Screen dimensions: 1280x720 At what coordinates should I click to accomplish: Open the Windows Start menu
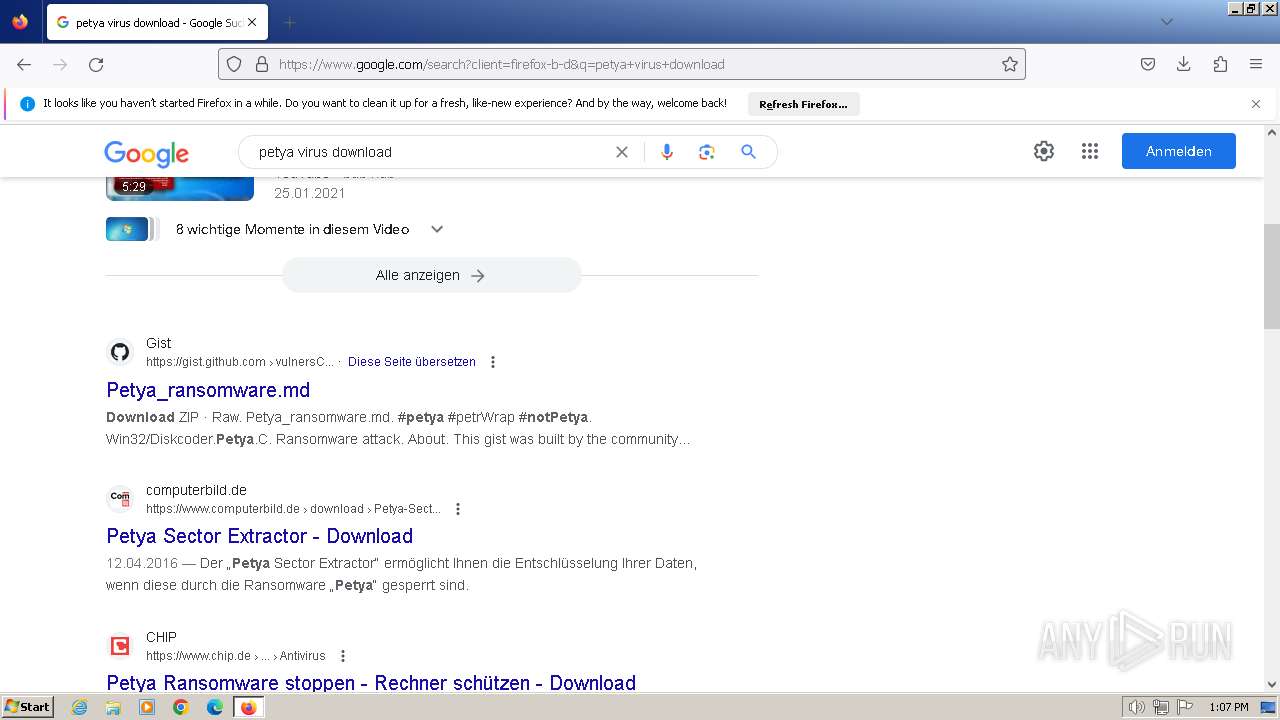(28, 707)
